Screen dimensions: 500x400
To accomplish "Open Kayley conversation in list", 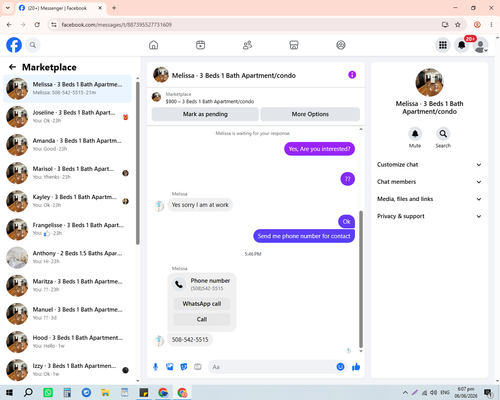I will 67,201.
